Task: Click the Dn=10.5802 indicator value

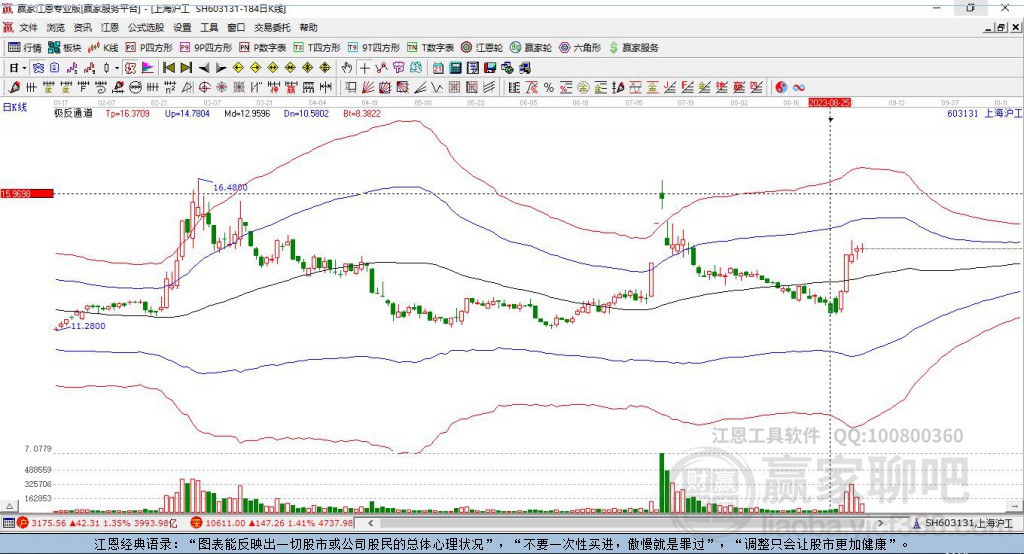Action: click(x=306, y=113)
